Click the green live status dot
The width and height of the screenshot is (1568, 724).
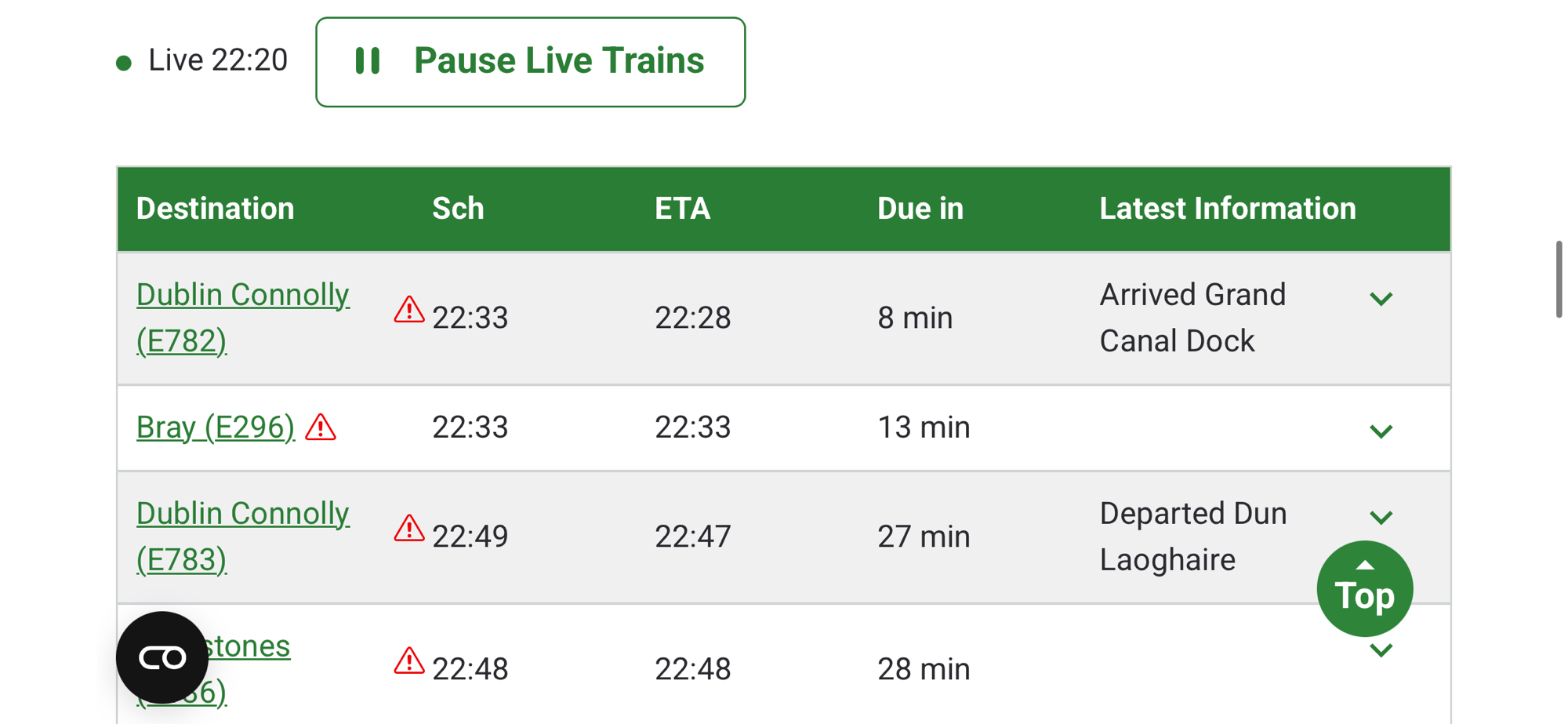pyautogui.click(x=124, y=64)
